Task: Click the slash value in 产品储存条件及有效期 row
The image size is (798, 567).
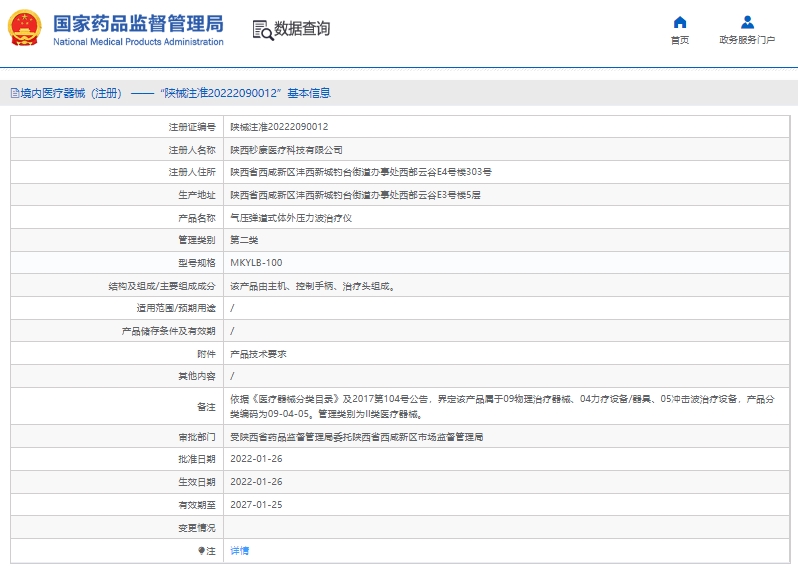Action: pyautogui.click(x=232, y=331)
